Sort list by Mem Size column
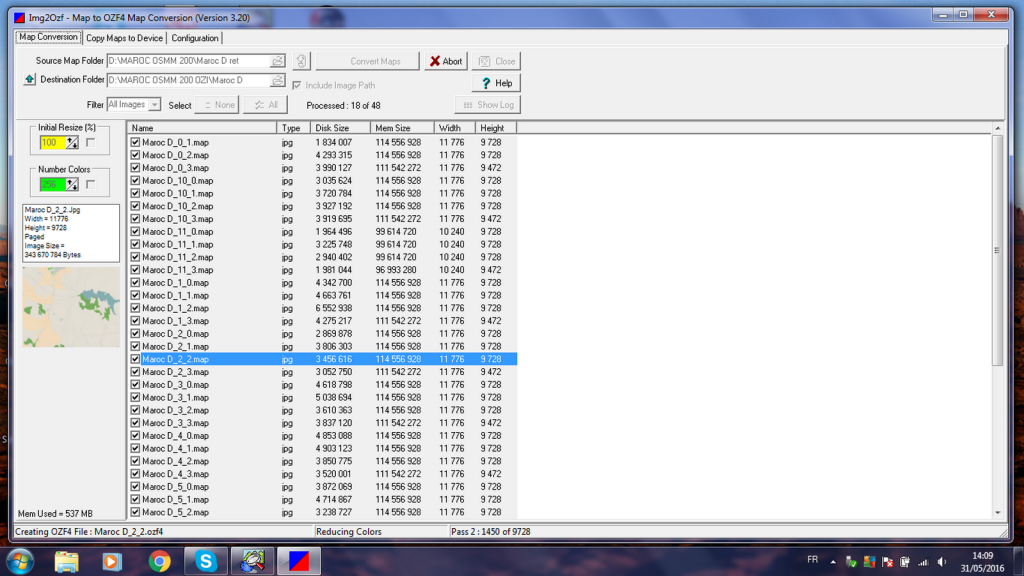 pyautogui.click(x=402, y=128)
